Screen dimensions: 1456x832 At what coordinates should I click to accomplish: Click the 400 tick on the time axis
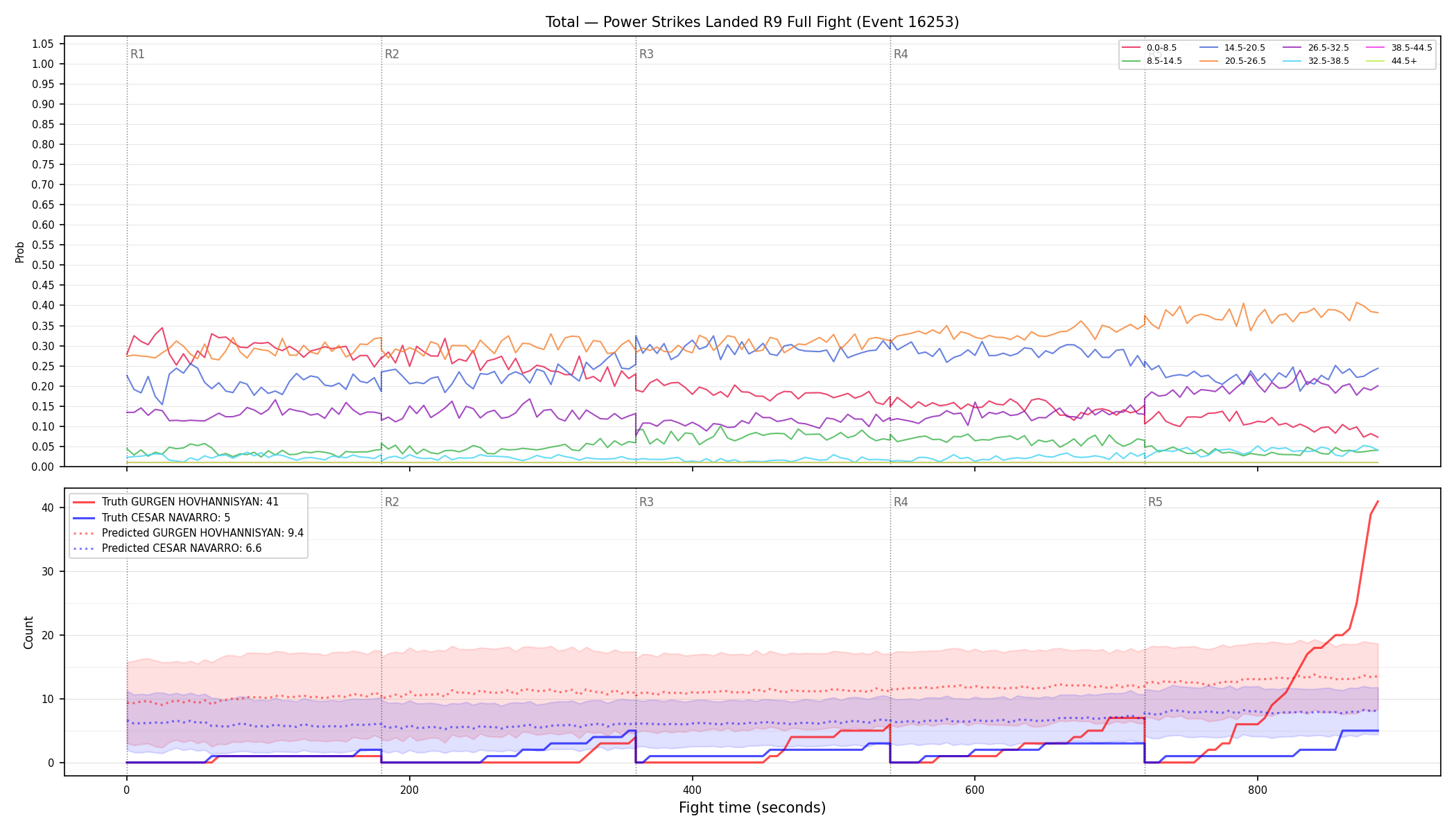pyautogui.click(x=692, y=790)
